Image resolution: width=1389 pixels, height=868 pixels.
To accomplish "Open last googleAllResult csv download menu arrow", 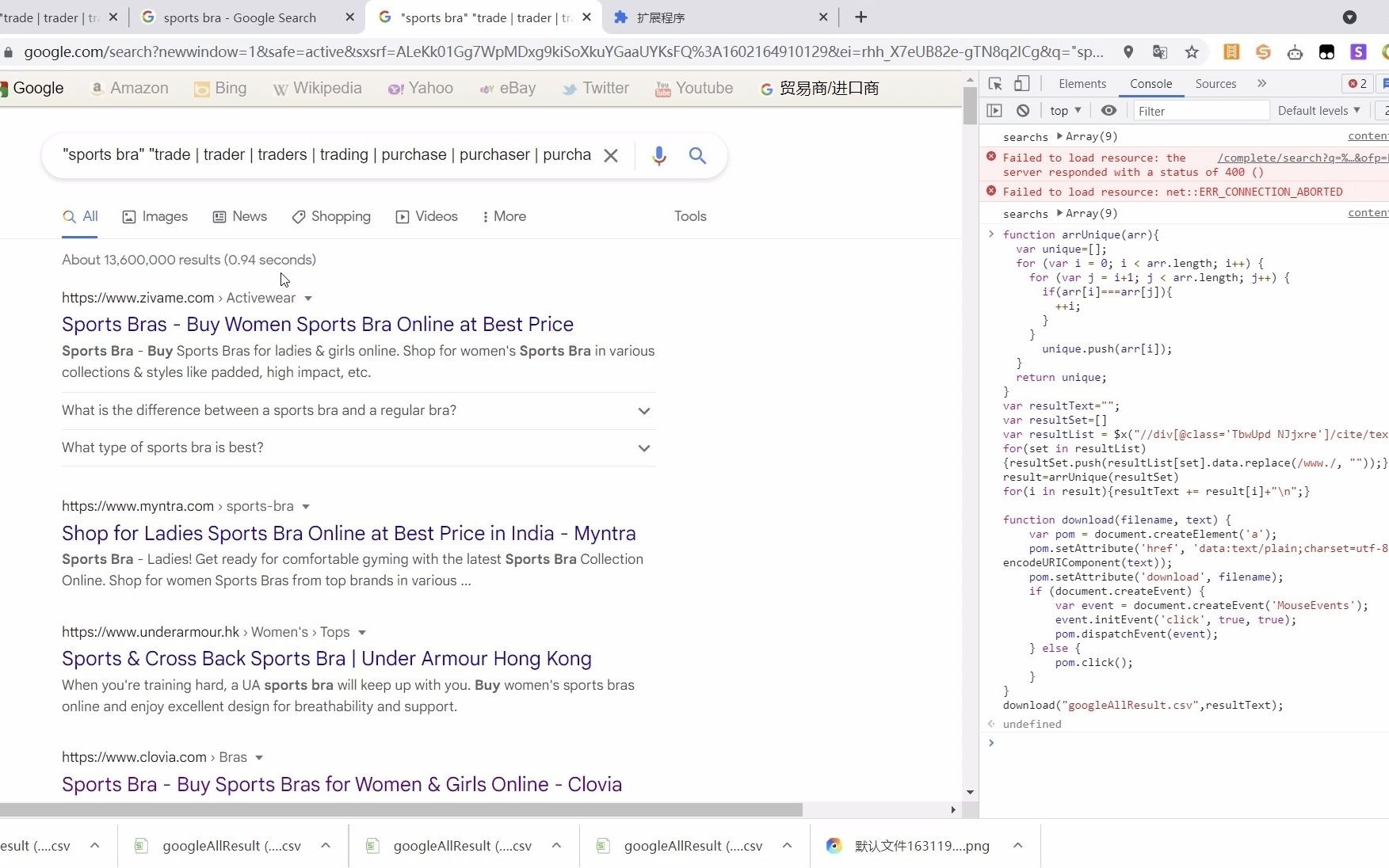I will 787,846.
